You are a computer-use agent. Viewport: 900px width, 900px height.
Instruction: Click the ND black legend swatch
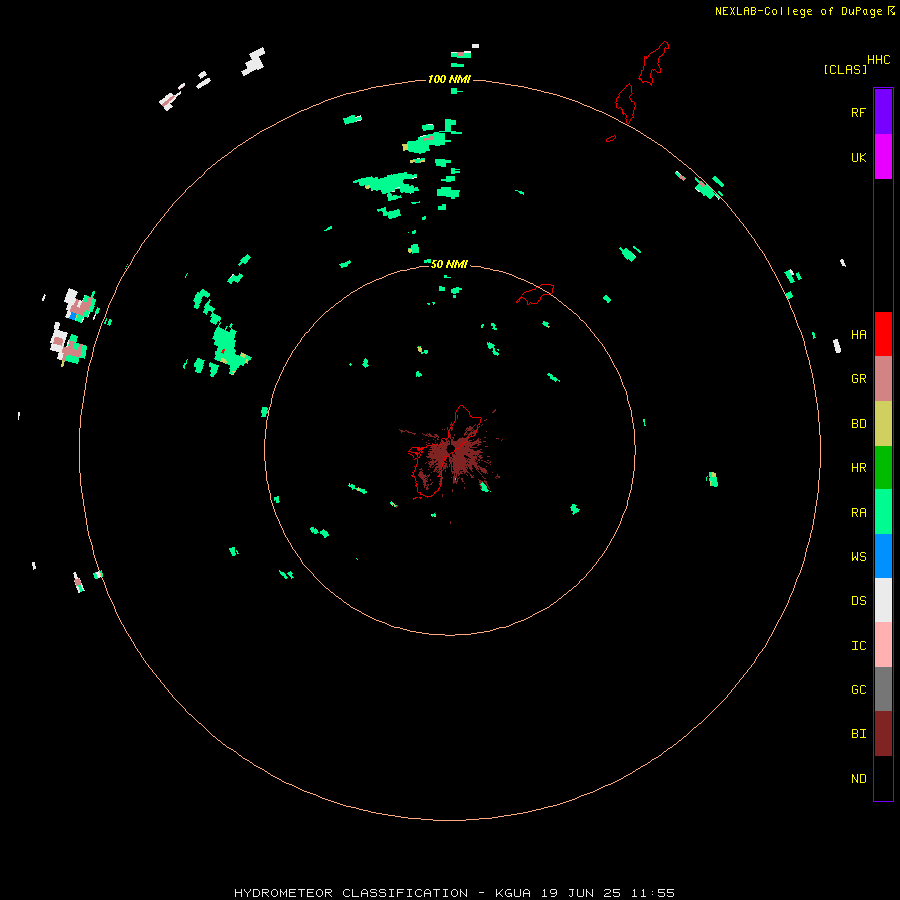[x=883, y=778]
